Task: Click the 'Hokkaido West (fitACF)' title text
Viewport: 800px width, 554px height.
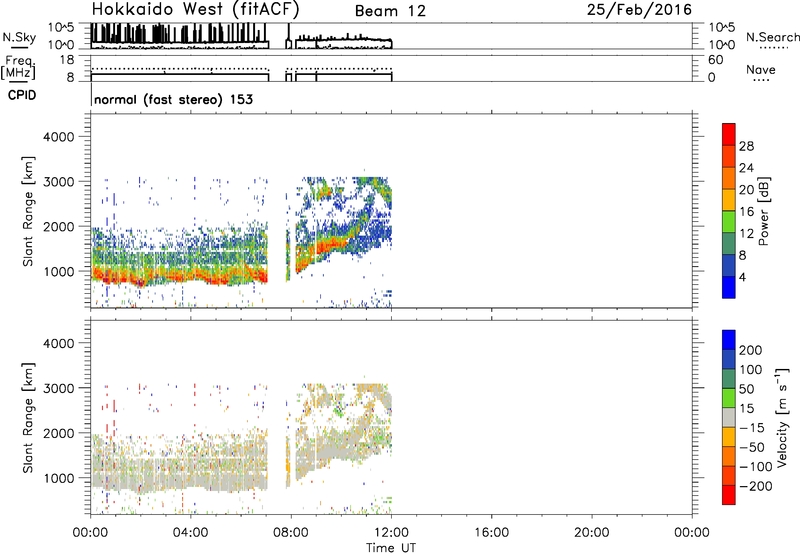Action: point(195,10)
